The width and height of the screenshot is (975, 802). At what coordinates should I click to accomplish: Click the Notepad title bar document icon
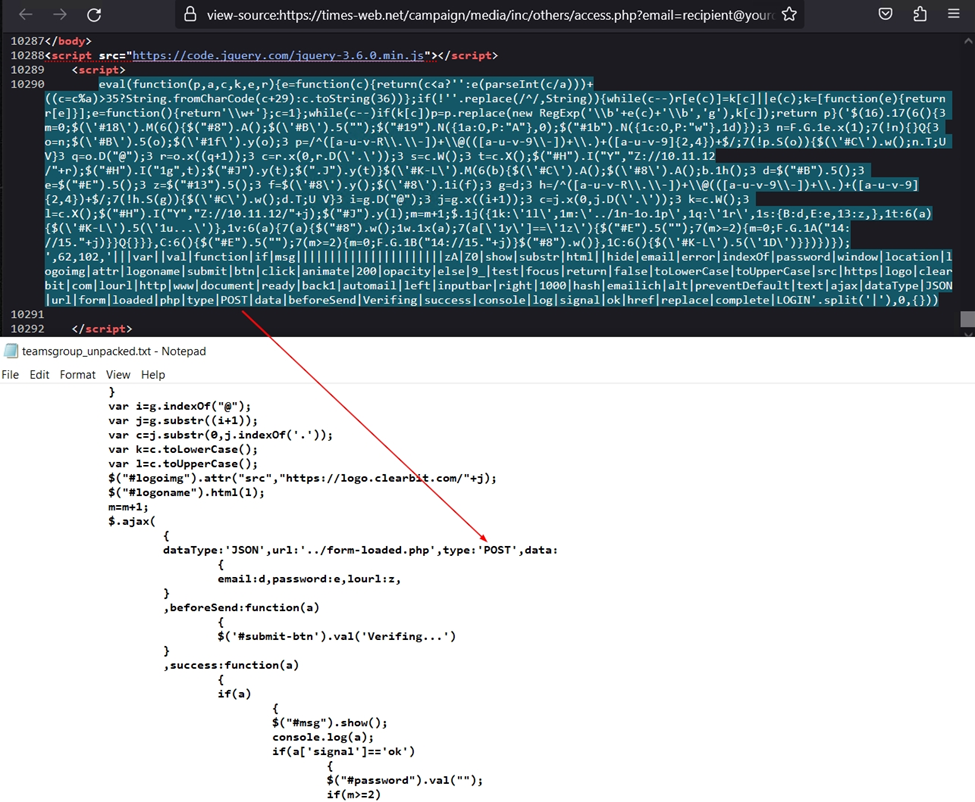point(11,351)
